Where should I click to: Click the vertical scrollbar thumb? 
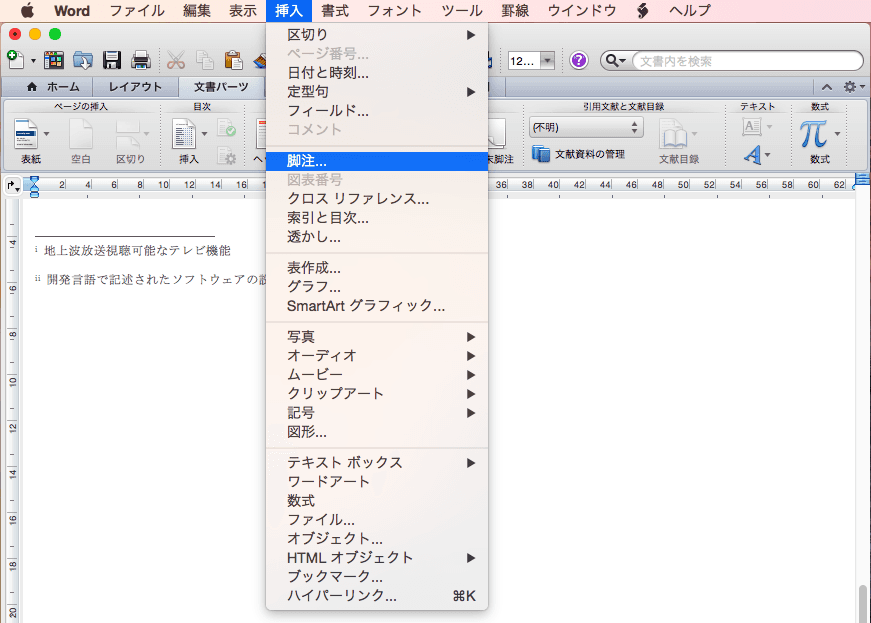click(862, 604)
